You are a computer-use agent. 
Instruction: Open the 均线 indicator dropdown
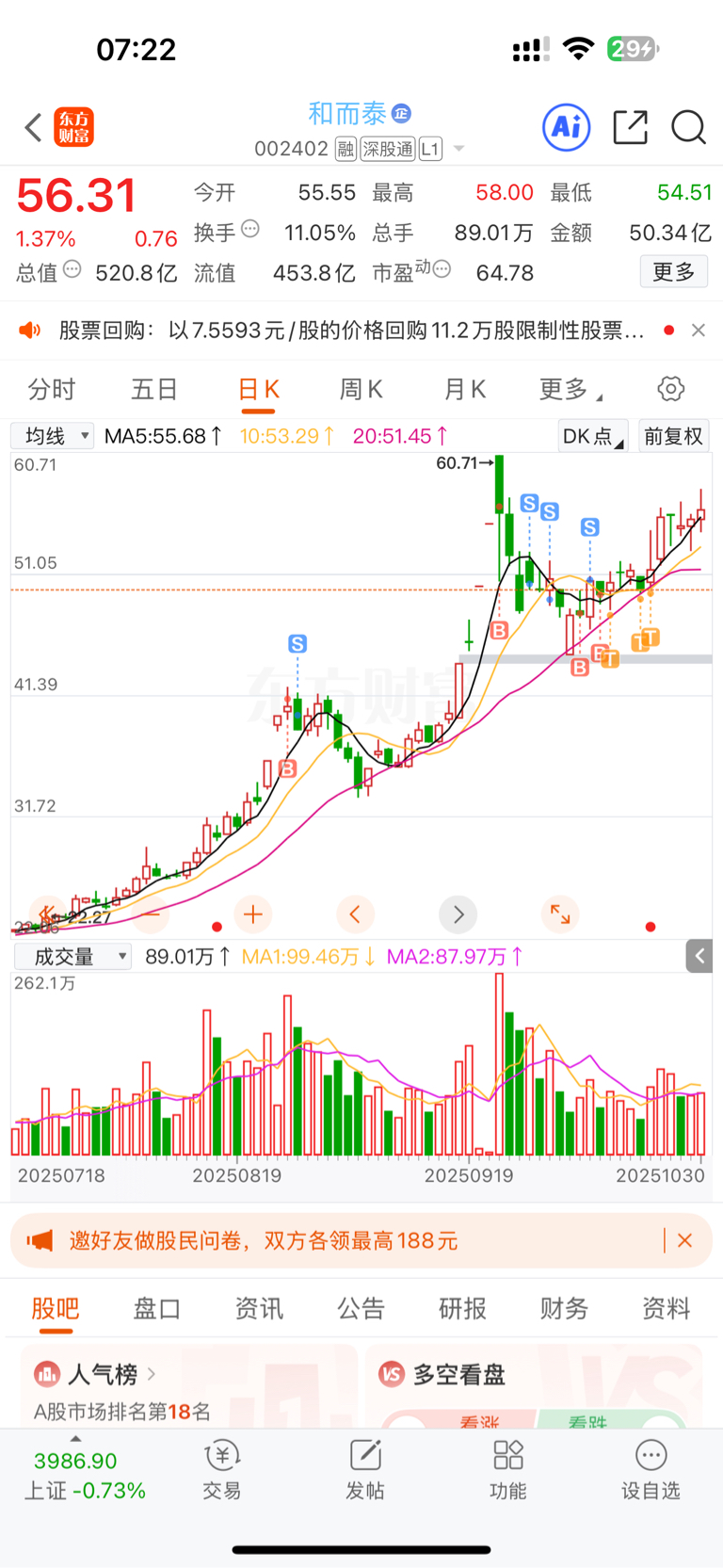tap(53, 436)
